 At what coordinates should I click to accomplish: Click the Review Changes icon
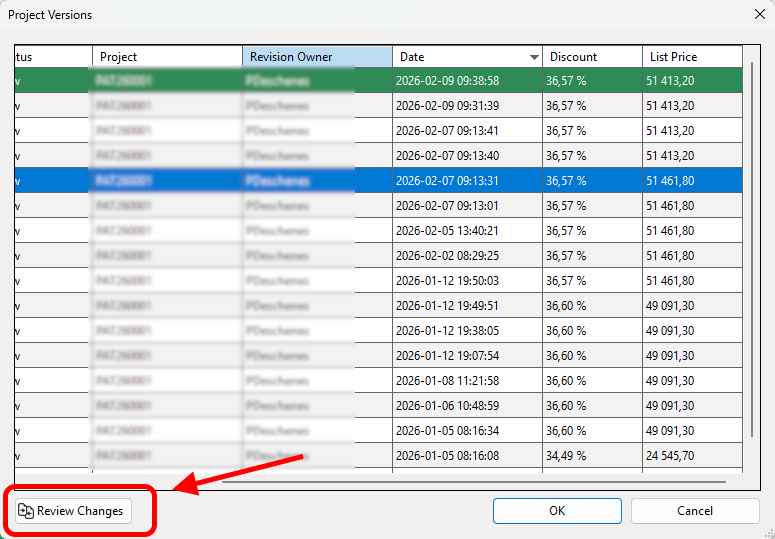pos(26,511)
